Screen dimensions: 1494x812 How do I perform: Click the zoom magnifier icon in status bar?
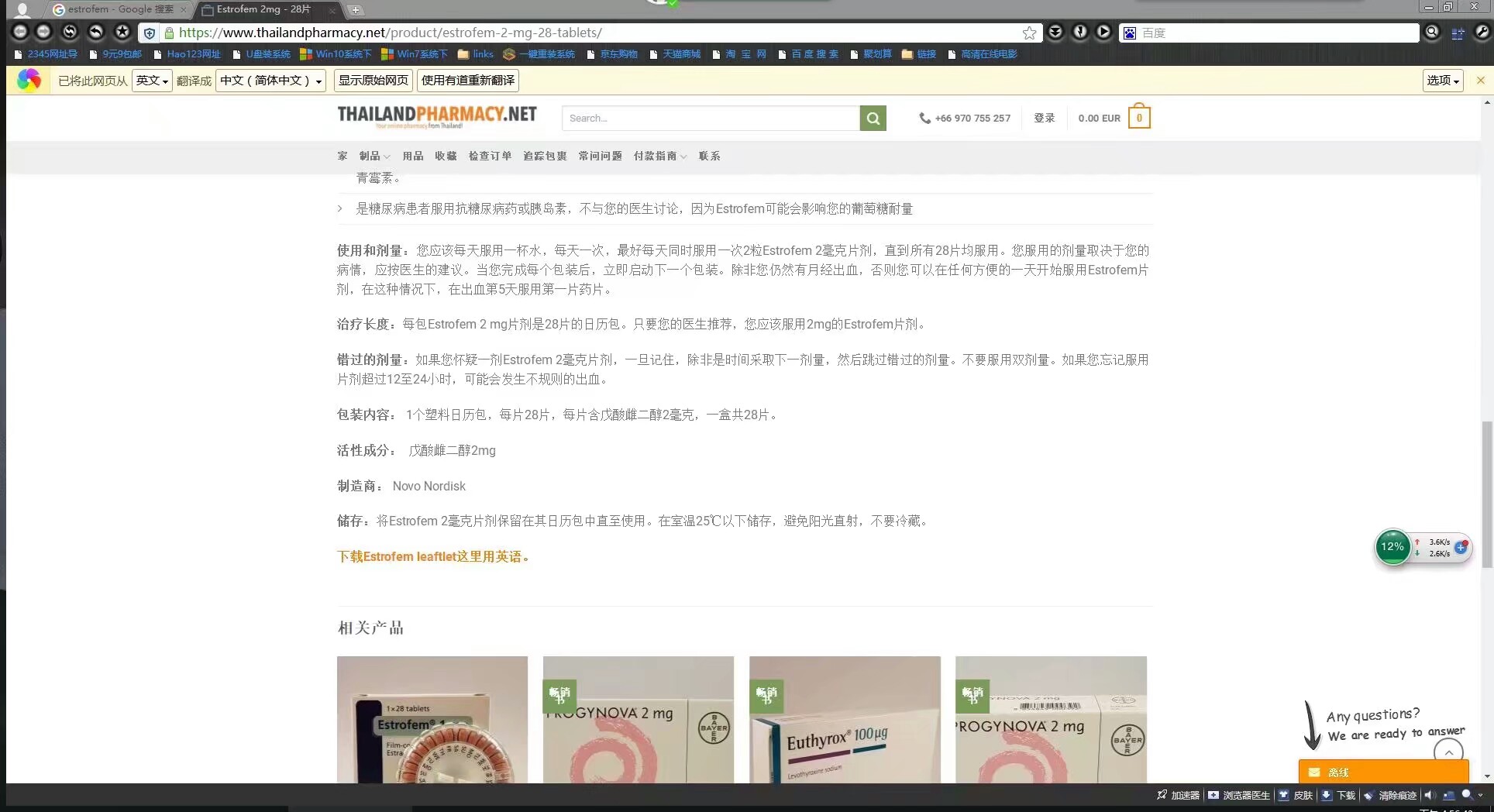click(1466, 794)
